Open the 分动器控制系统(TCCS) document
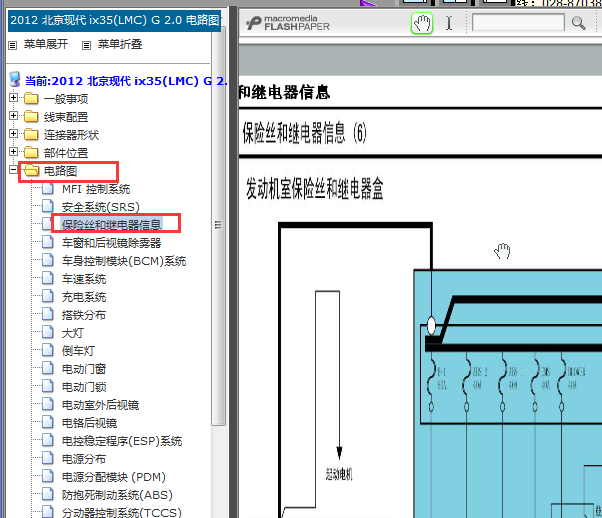Viewport: 602px width, 518px height. [122, 513]
